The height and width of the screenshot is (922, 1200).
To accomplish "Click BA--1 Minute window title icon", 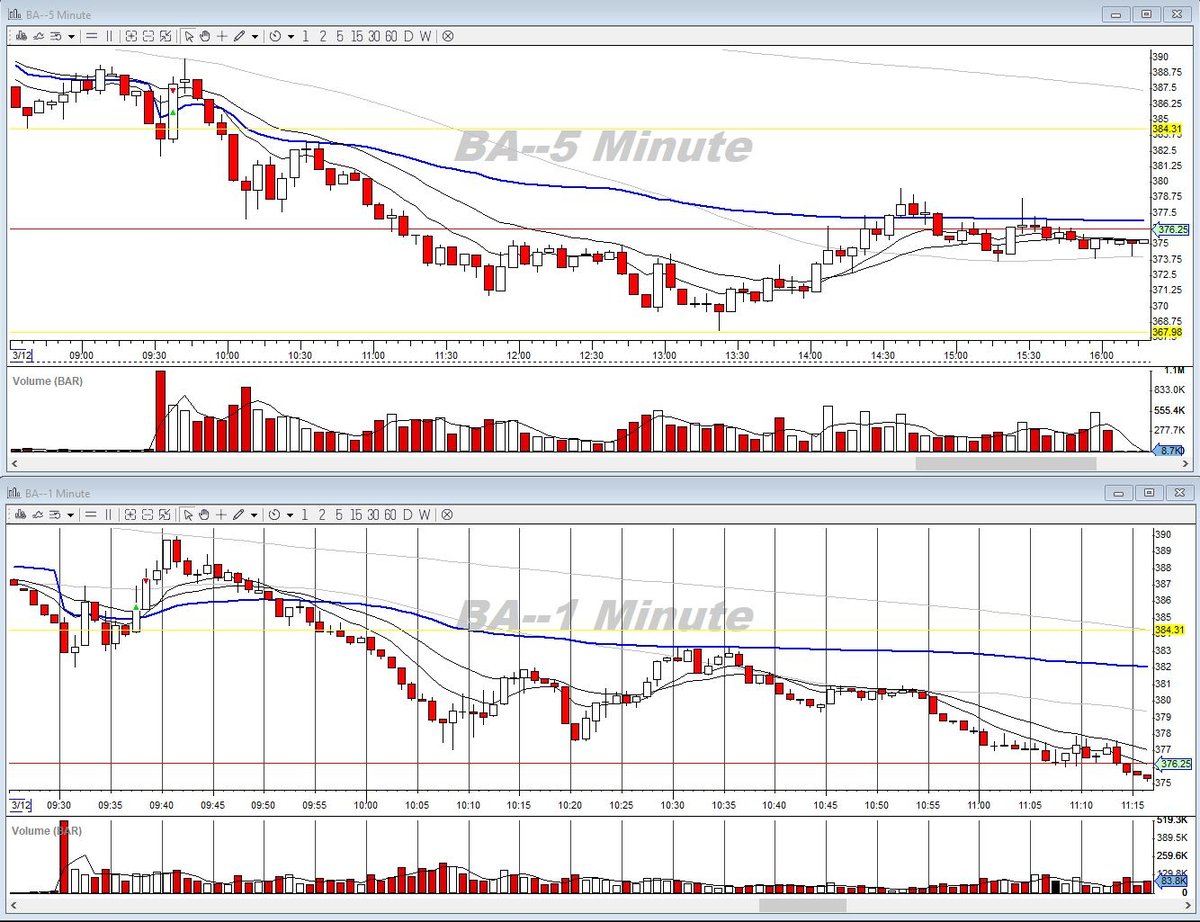I will [13, 493].
